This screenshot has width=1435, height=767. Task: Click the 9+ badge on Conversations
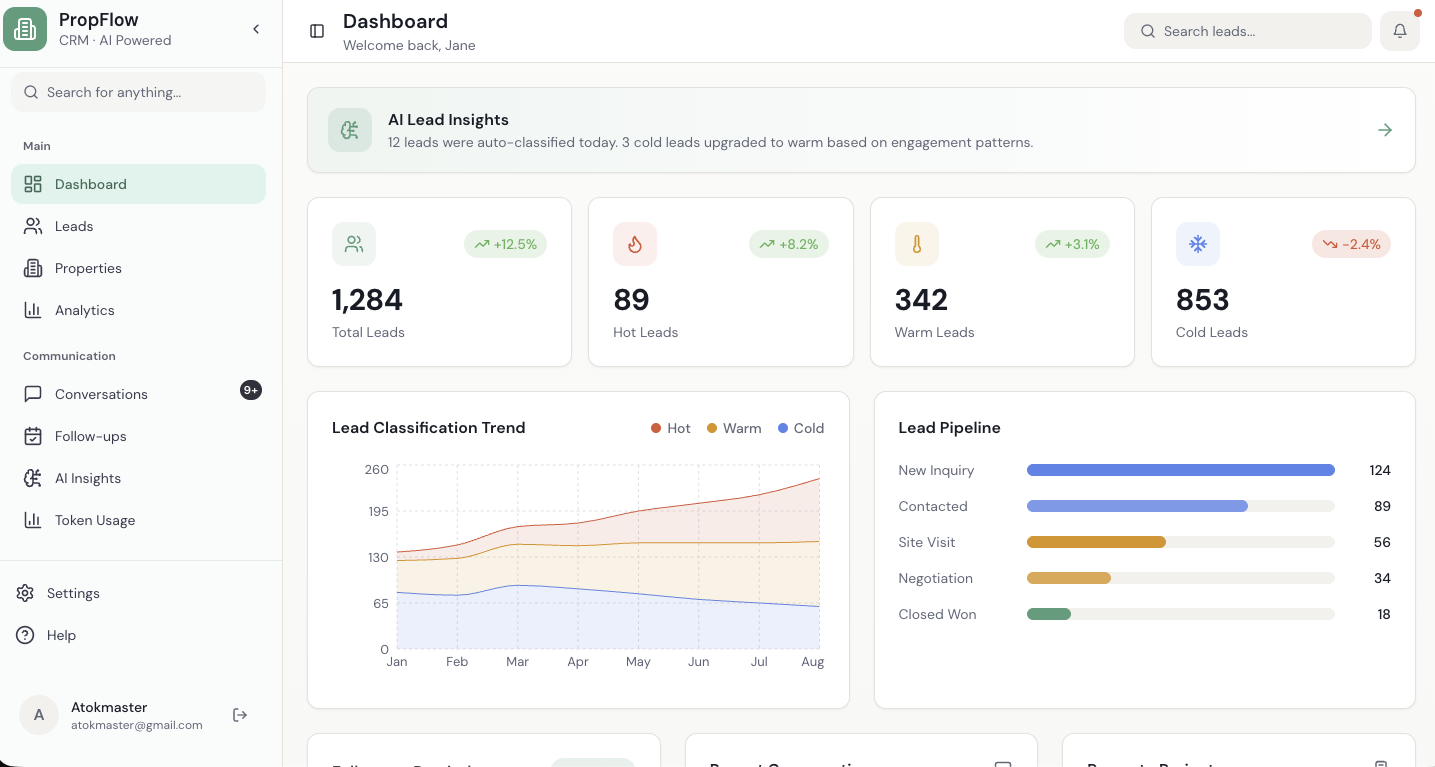pos(251,390)
